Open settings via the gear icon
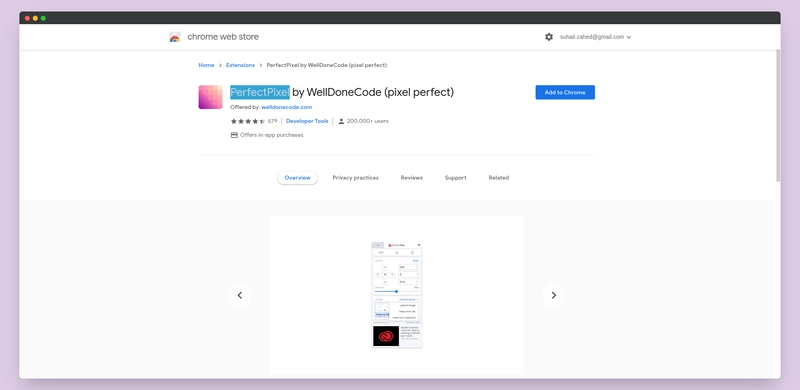Viewport: 800px width, 390px height. (x=549, y=37)
